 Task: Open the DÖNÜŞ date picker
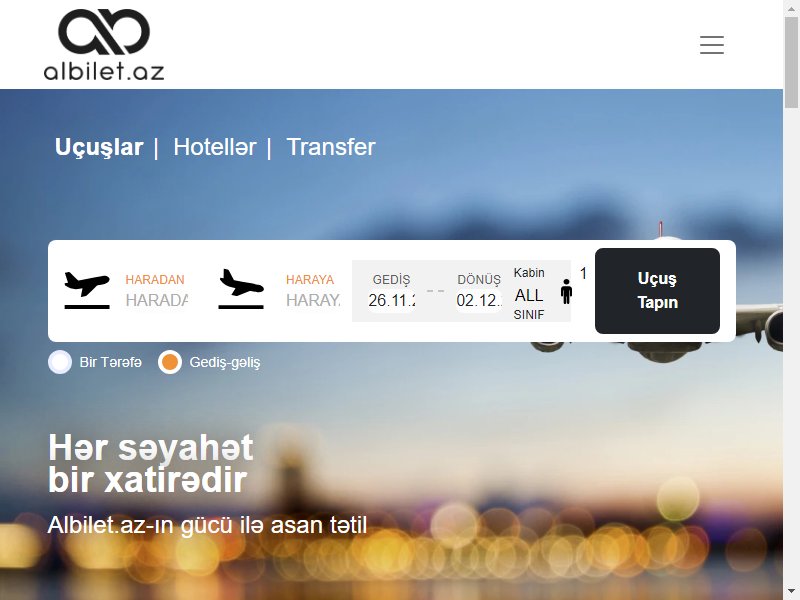tap(479, 300)
